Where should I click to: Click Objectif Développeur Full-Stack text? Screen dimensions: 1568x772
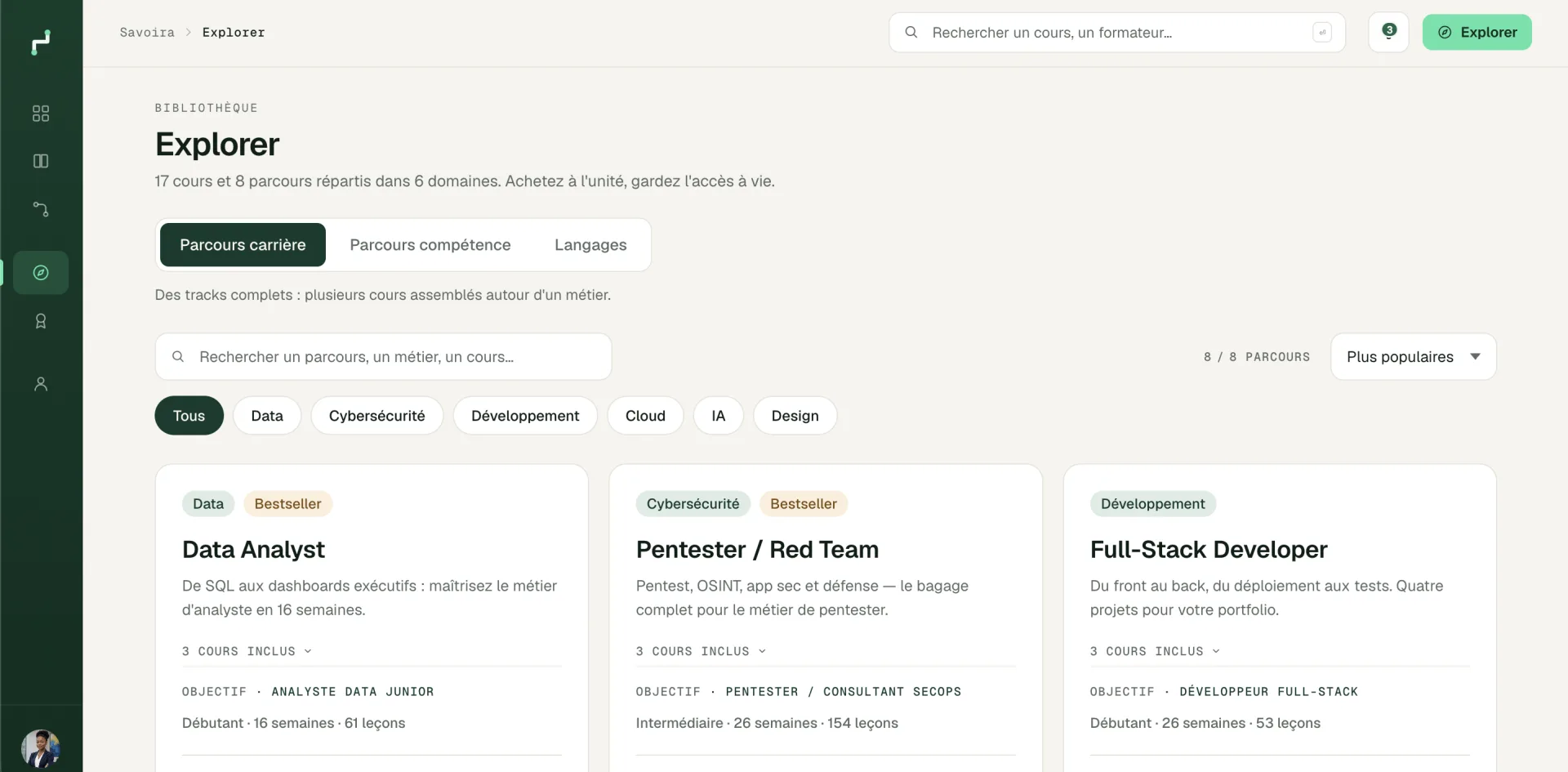1224,692
